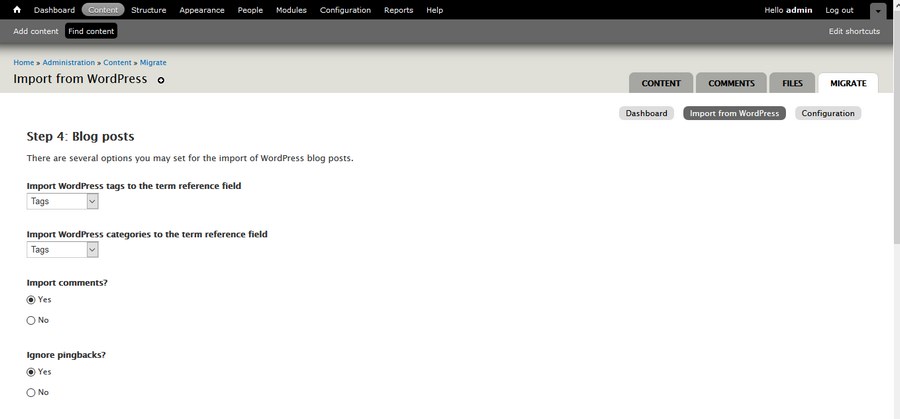
Task: Click the Home icon in the admin toolbar
Action: pos(17,10)
